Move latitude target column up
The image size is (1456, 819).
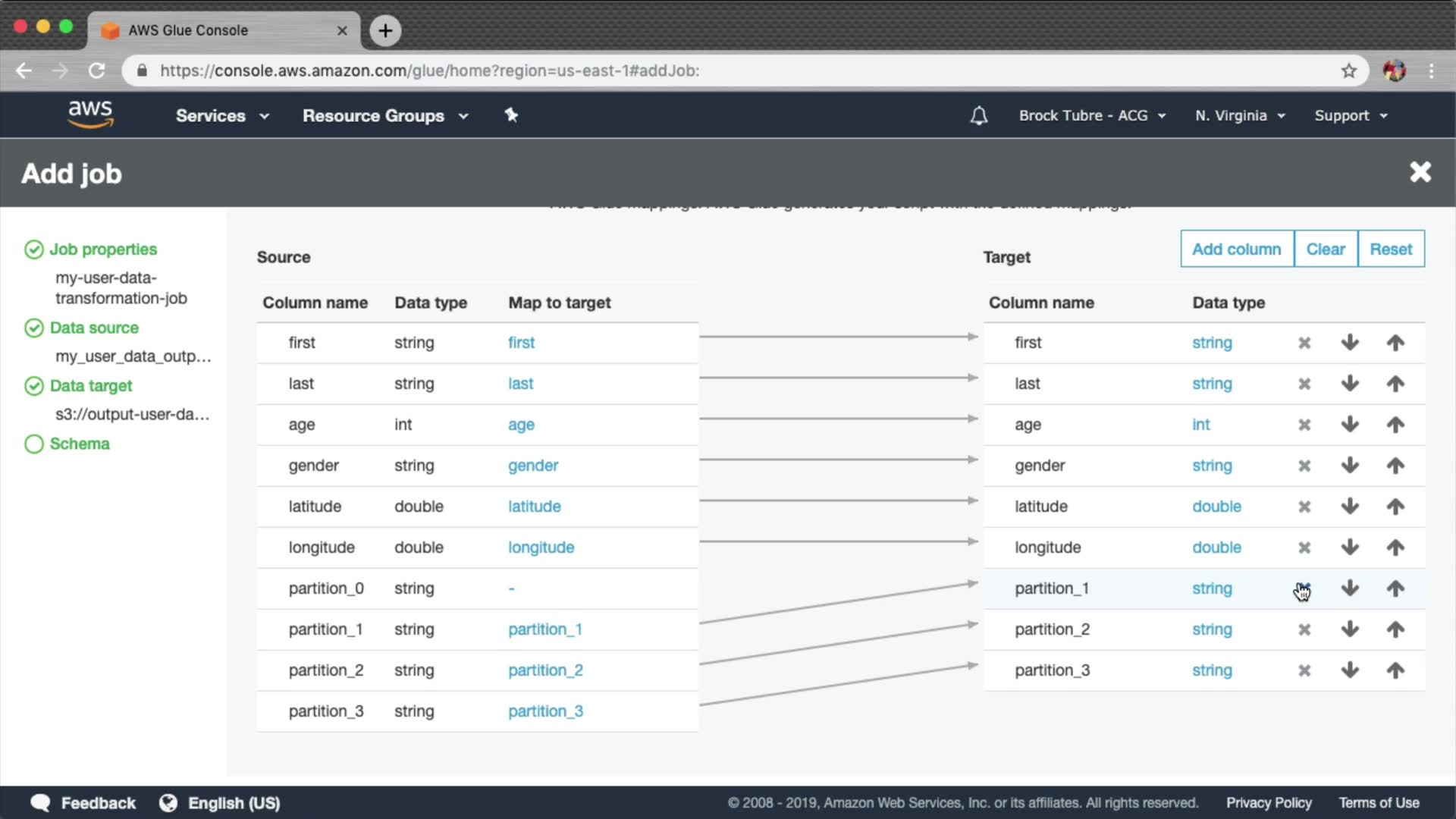[1395, 507]
